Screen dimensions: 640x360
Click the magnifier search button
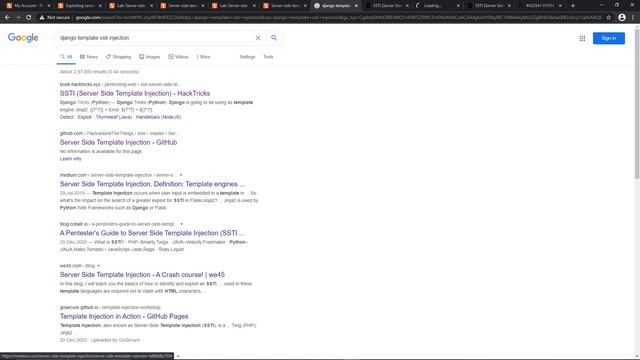pyautogui.click(x=274, y=38)
